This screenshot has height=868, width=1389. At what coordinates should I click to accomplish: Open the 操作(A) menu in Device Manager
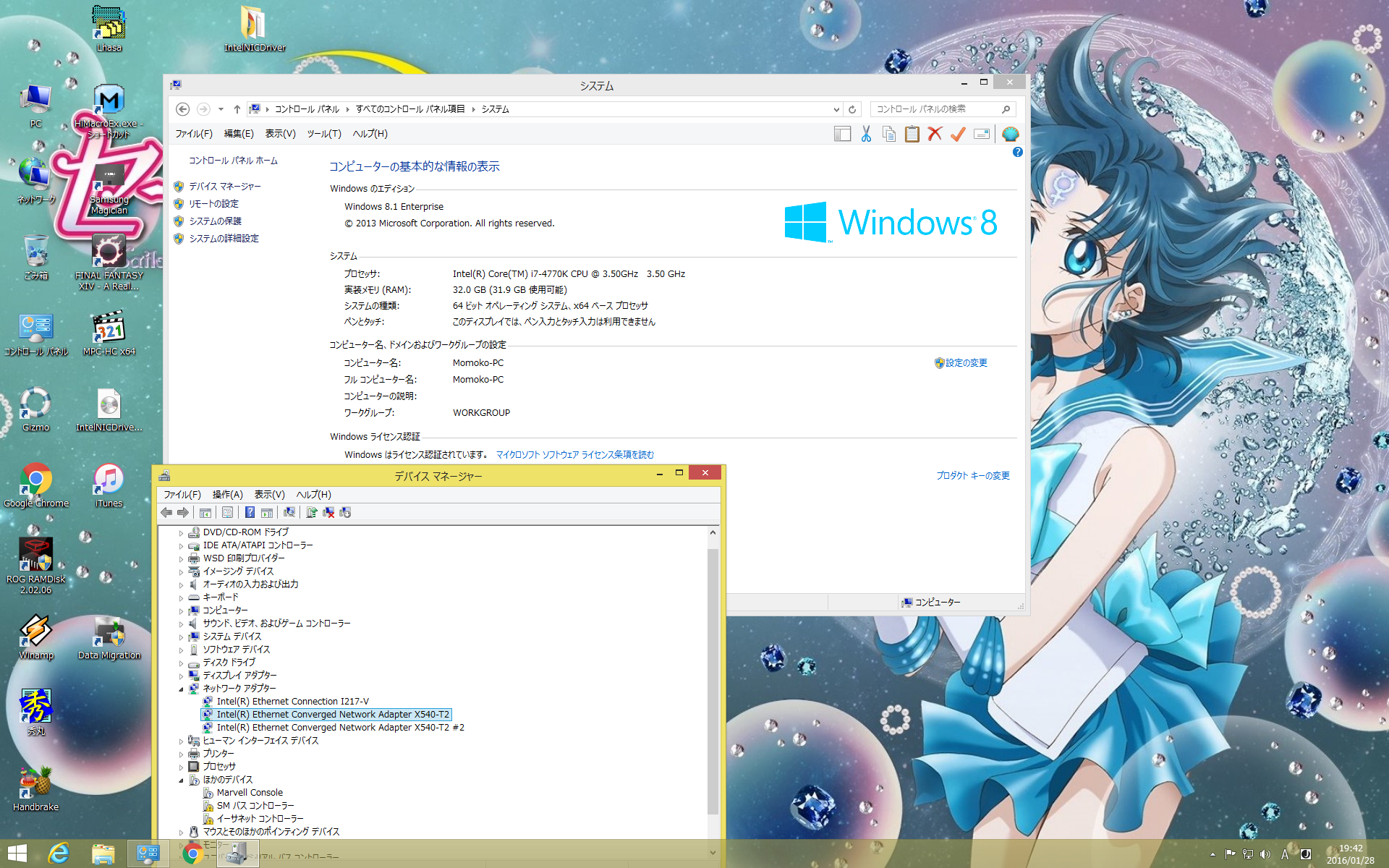pyautogui.click(x=227, y=495)
